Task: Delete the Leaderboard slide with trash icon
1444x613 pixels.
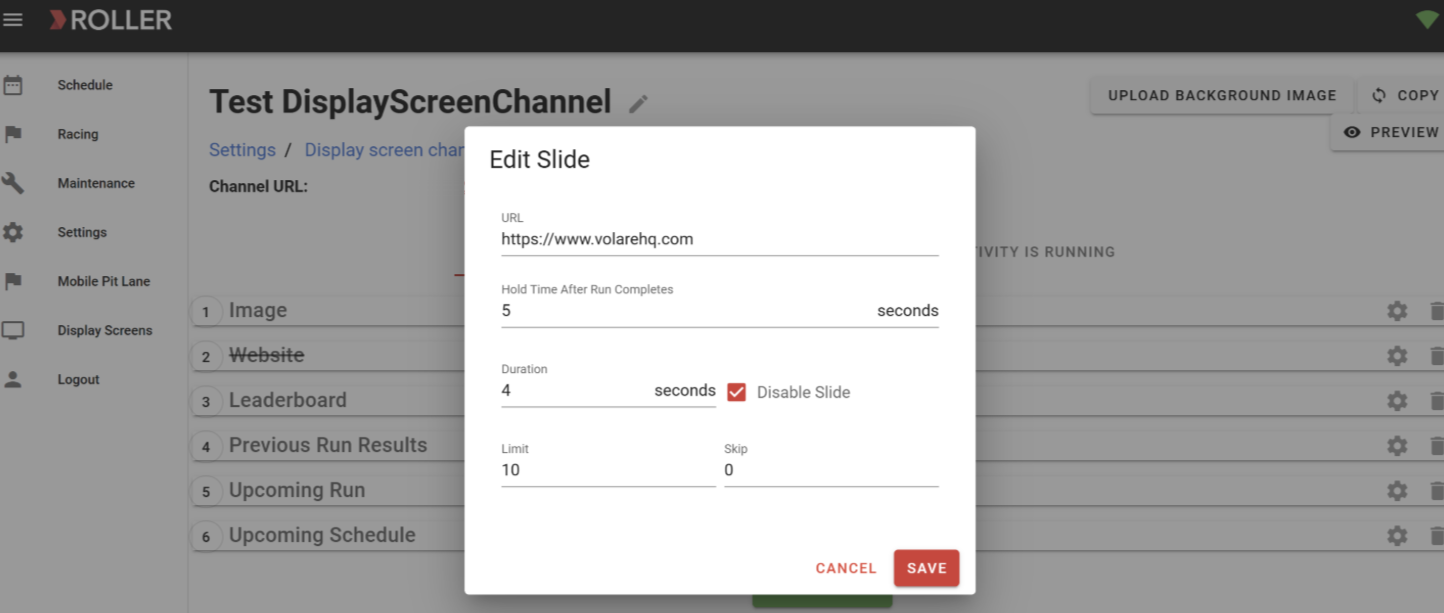Action: pos(1436,401)
